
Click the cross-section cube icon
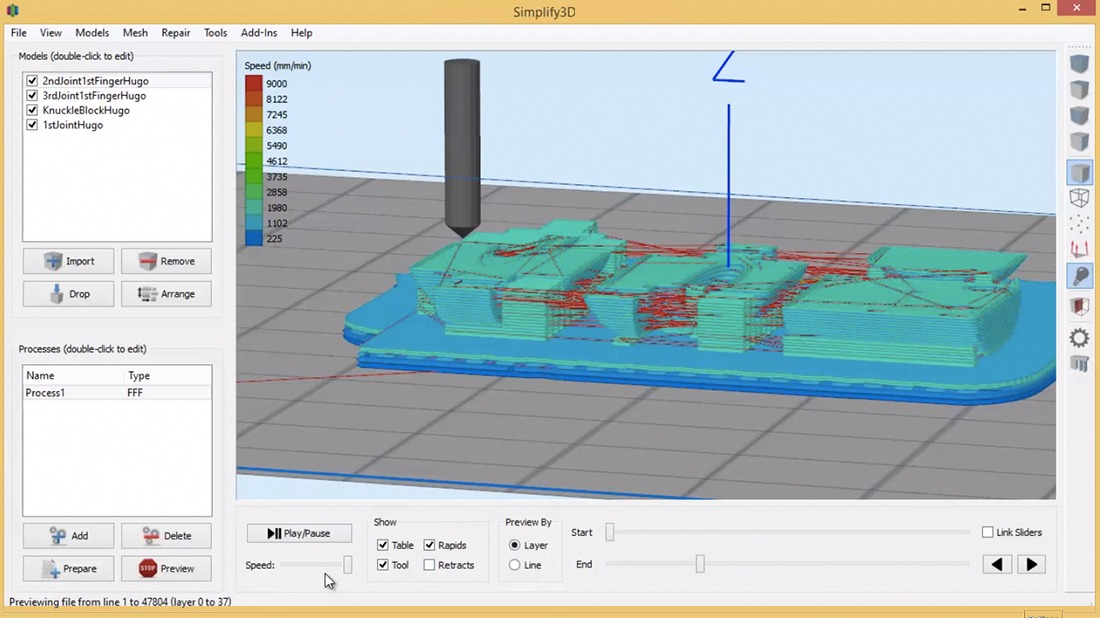tap(1079, 306)
